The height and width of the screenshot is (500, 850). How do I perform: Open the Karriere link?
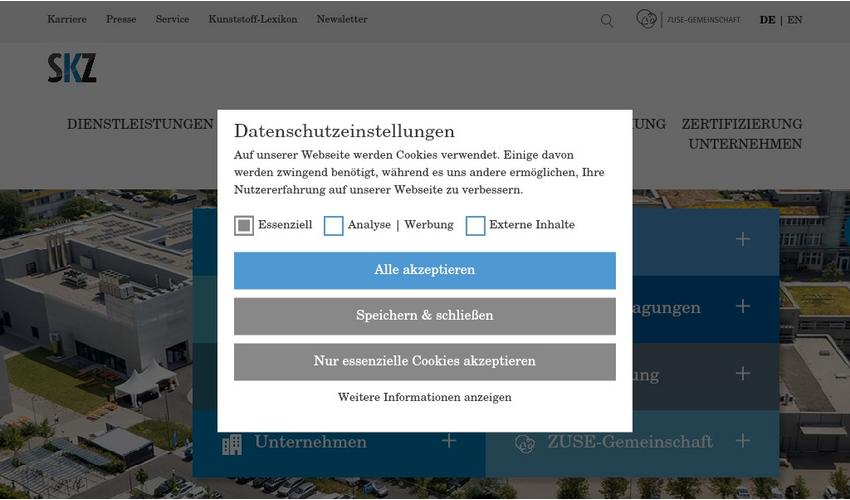[67, 19]
